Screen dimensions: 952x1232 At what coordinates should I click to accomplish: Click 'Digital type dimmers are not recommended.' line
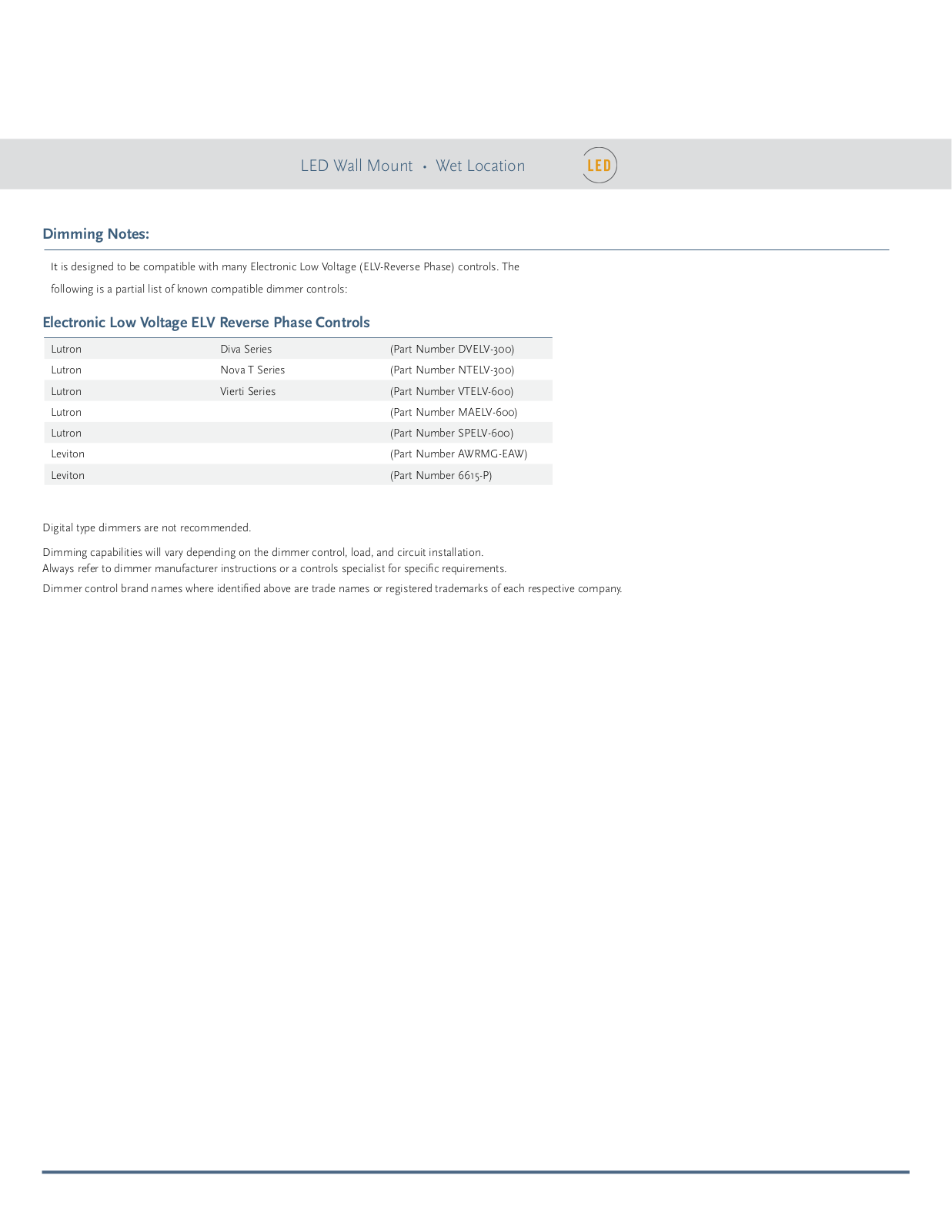coord(147,527)
